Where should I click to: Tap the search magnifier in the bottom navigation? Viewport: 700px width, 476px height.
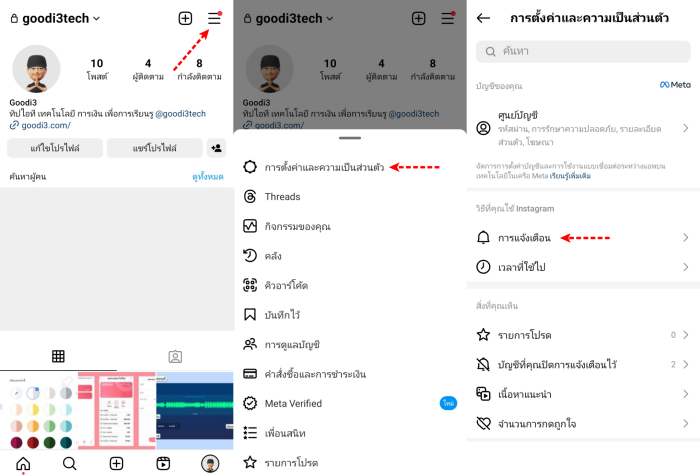tap(69, 463)
